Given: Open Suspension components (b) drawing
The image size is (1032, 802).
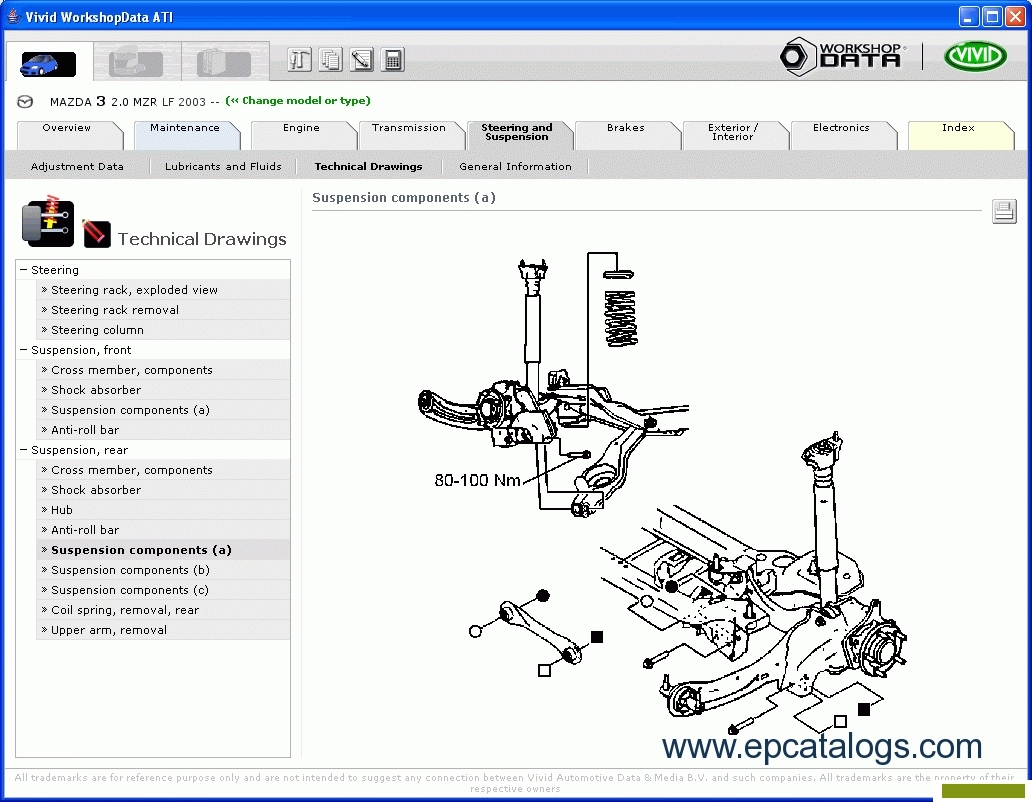Looking at the screenshot, I should (163, 570).
